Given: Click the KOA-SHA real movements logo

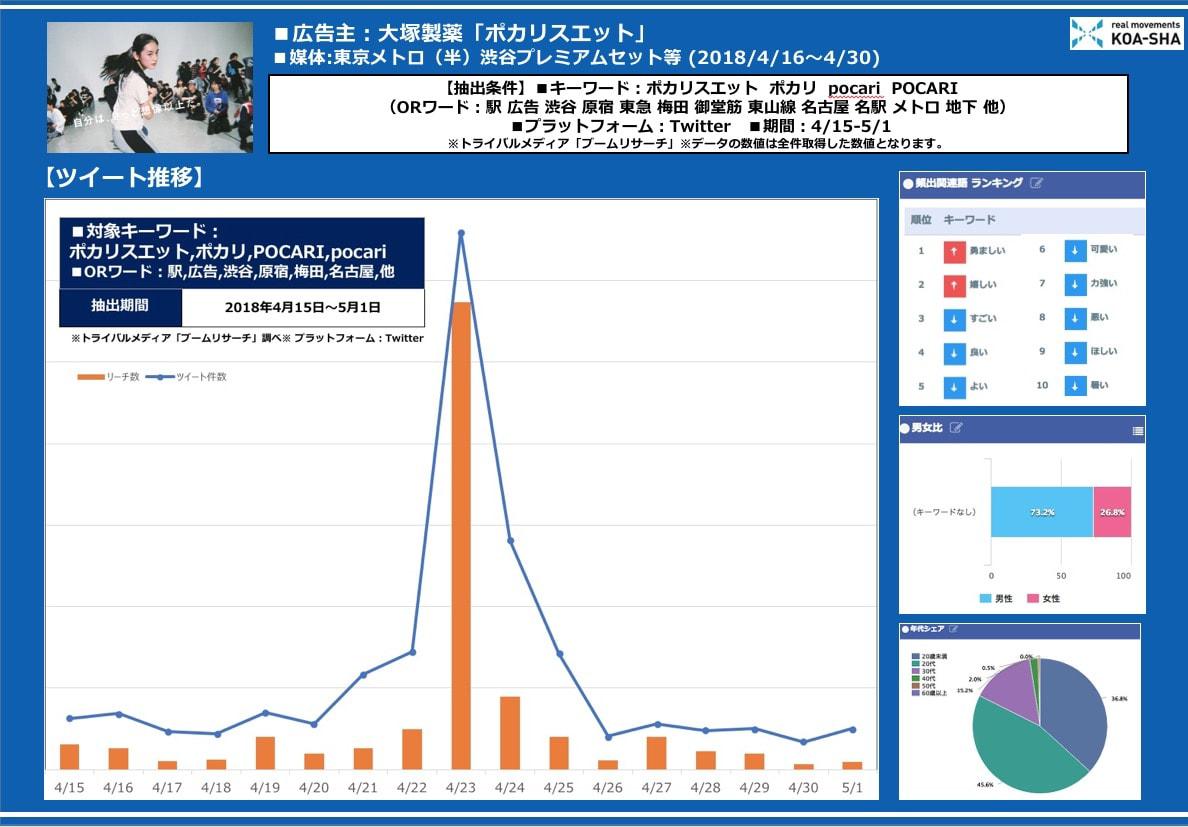Looking at the screenshot, I should tap(1126, 33).
